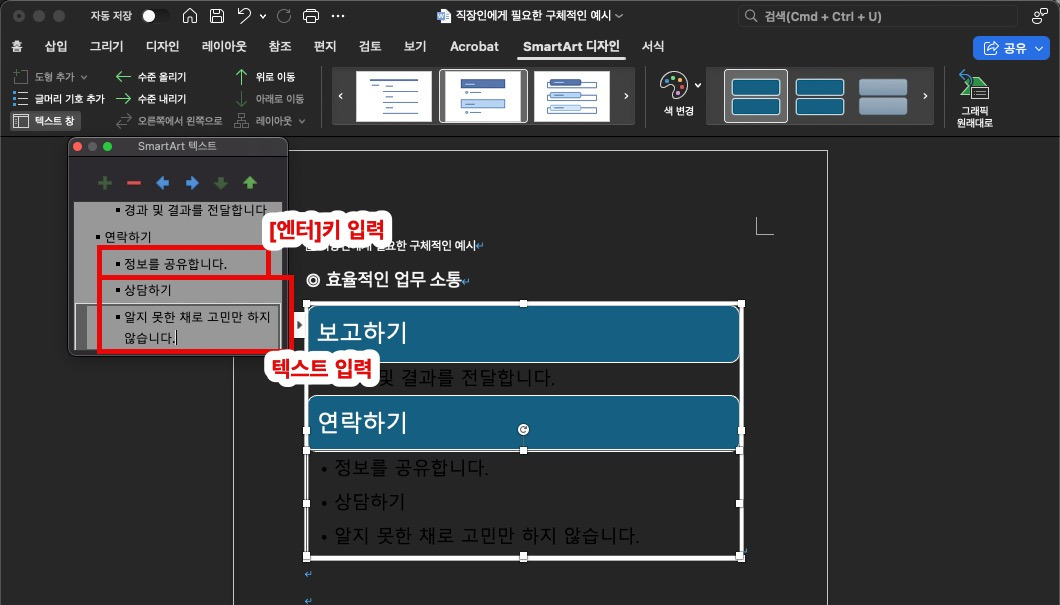The width and height of the screenshot is (1060, 605).
Task: Click the 보고하기 SmartArt shape
Action: point(523,333)
